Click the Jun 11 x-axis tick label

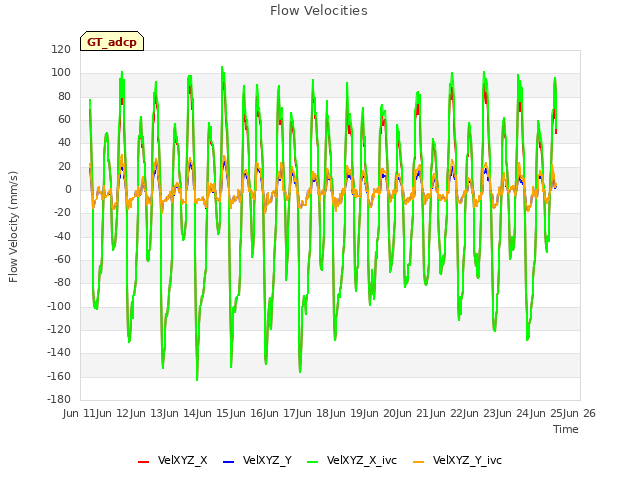(80, 413)
